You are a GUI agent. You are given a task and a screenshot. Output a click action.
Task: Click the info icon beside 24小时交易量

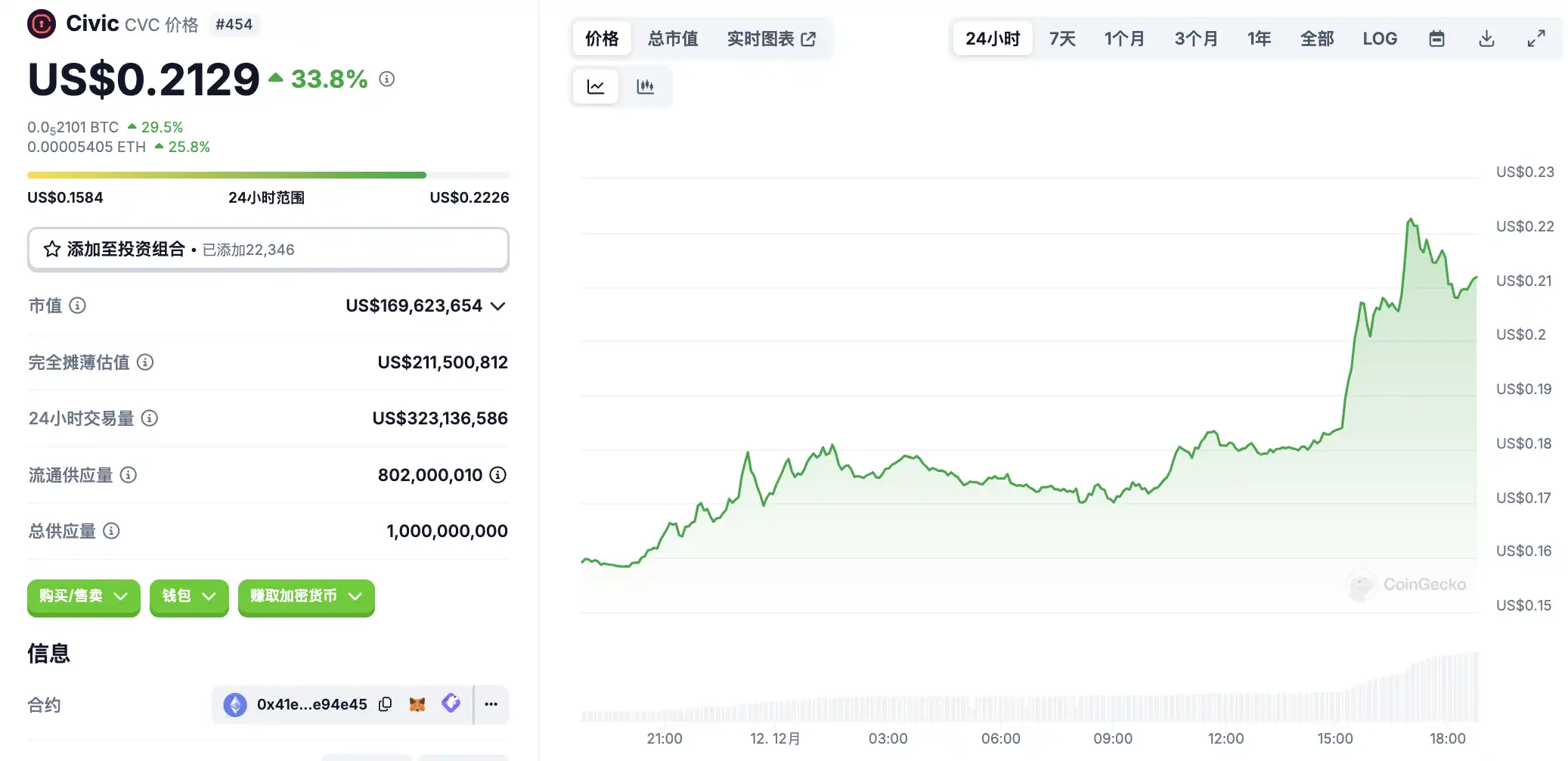pyautogui.click(x=150, y=418)
